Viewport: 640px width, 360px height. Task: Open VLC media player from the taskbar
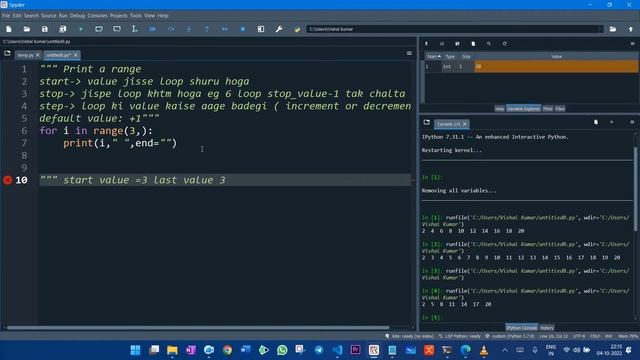coord(484,350)
